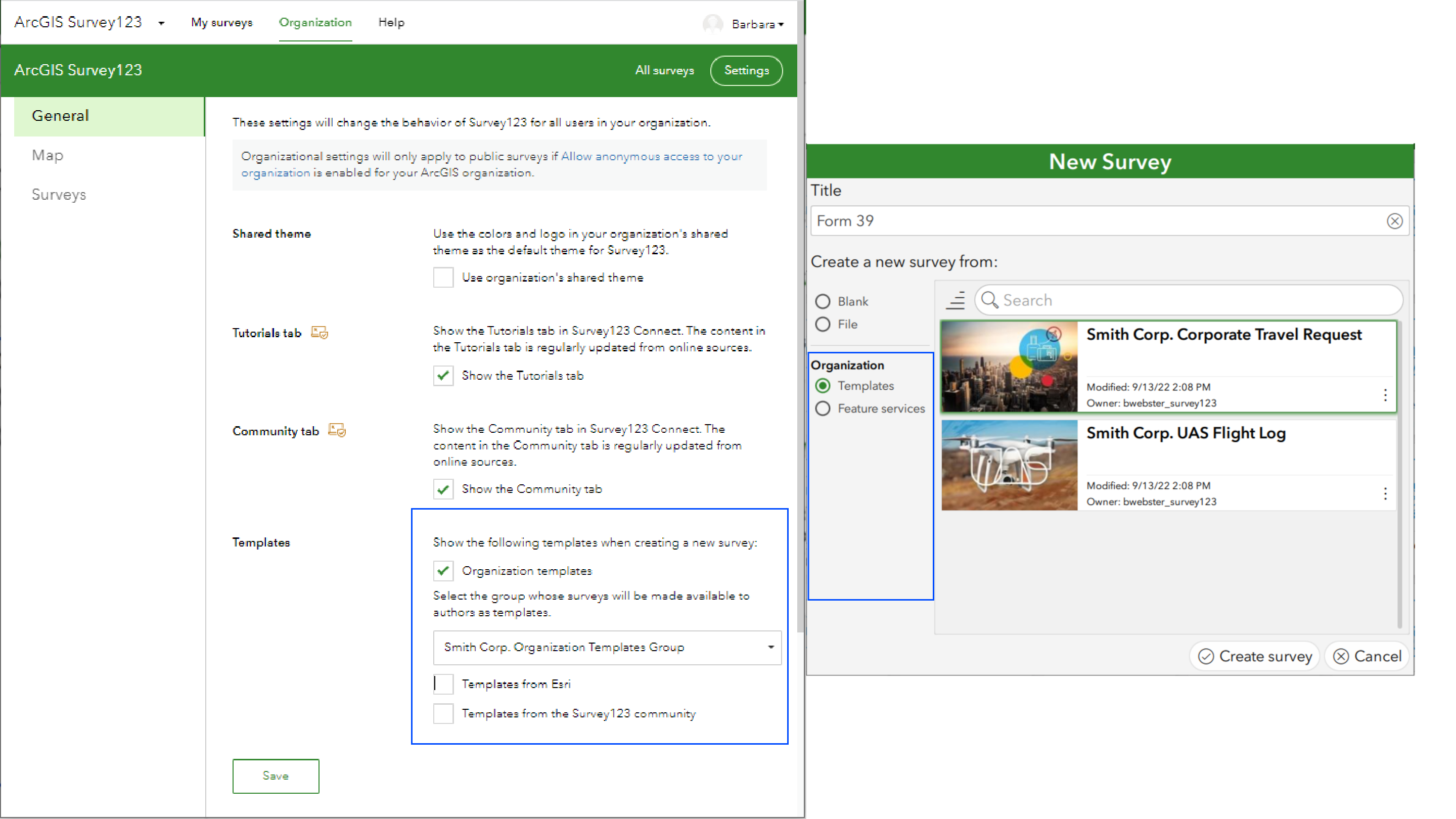Clear the Form 39 title with the X icon
The image size is (1456, 819).
coord(1395,221)
